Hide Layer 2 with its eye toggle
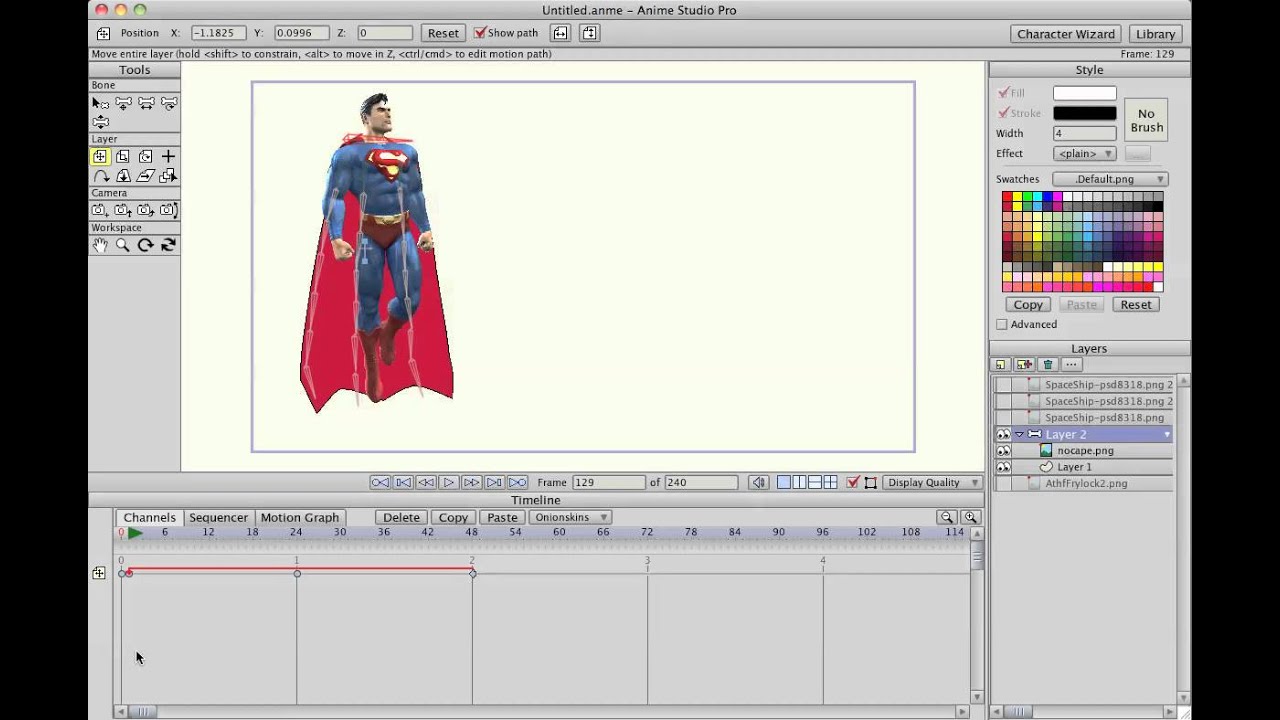The width and height of the screenshot is (1280, 720). (x=1003, y=434)
